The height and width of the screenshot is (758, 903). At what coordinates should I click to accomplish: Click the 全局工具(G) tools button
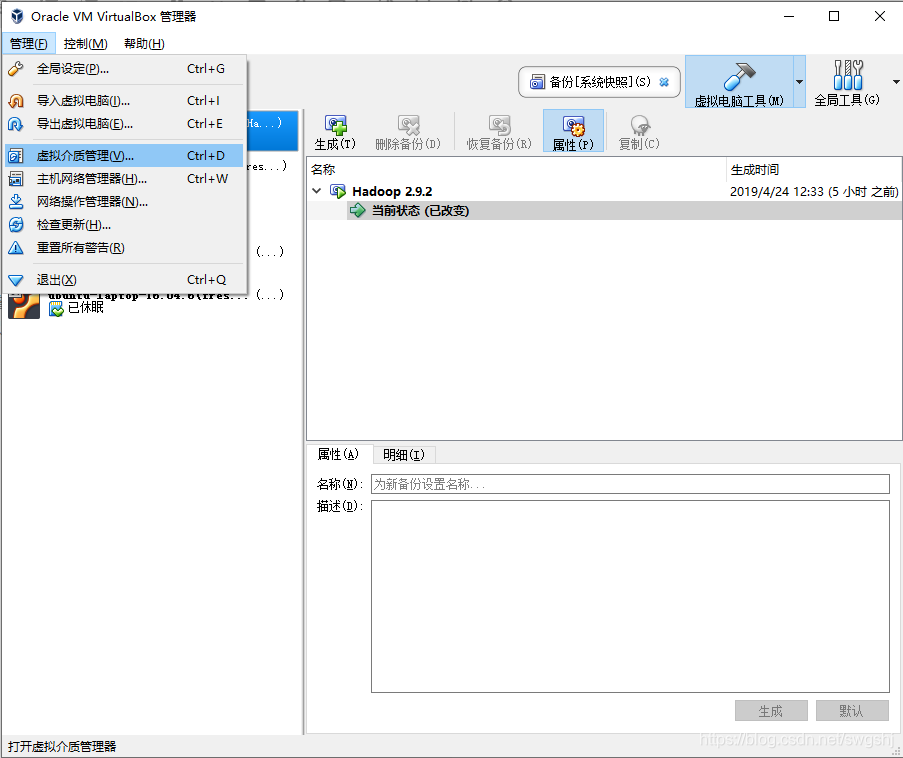pyautogui.click(x=847, y=82)
